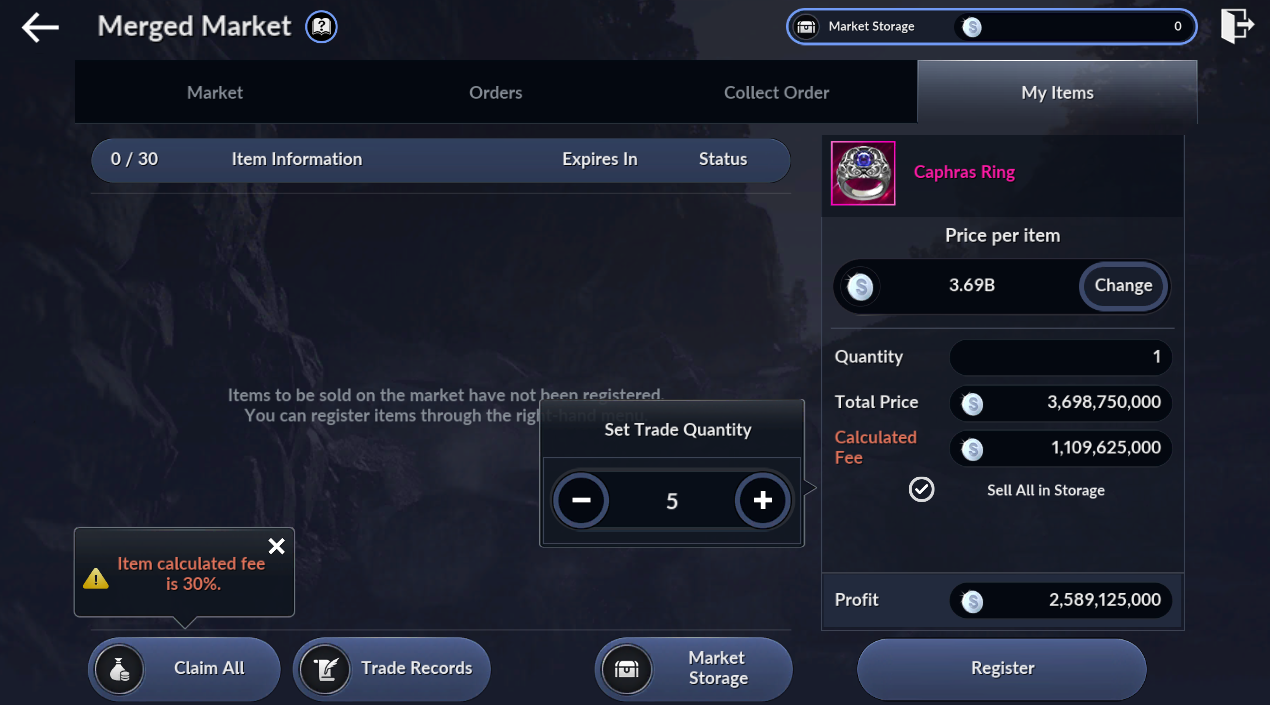The height and width of the screenshot is (705, 1270).
Task: Select the Caphras Ring item thumbnail
Action: (x=863, y=173)
